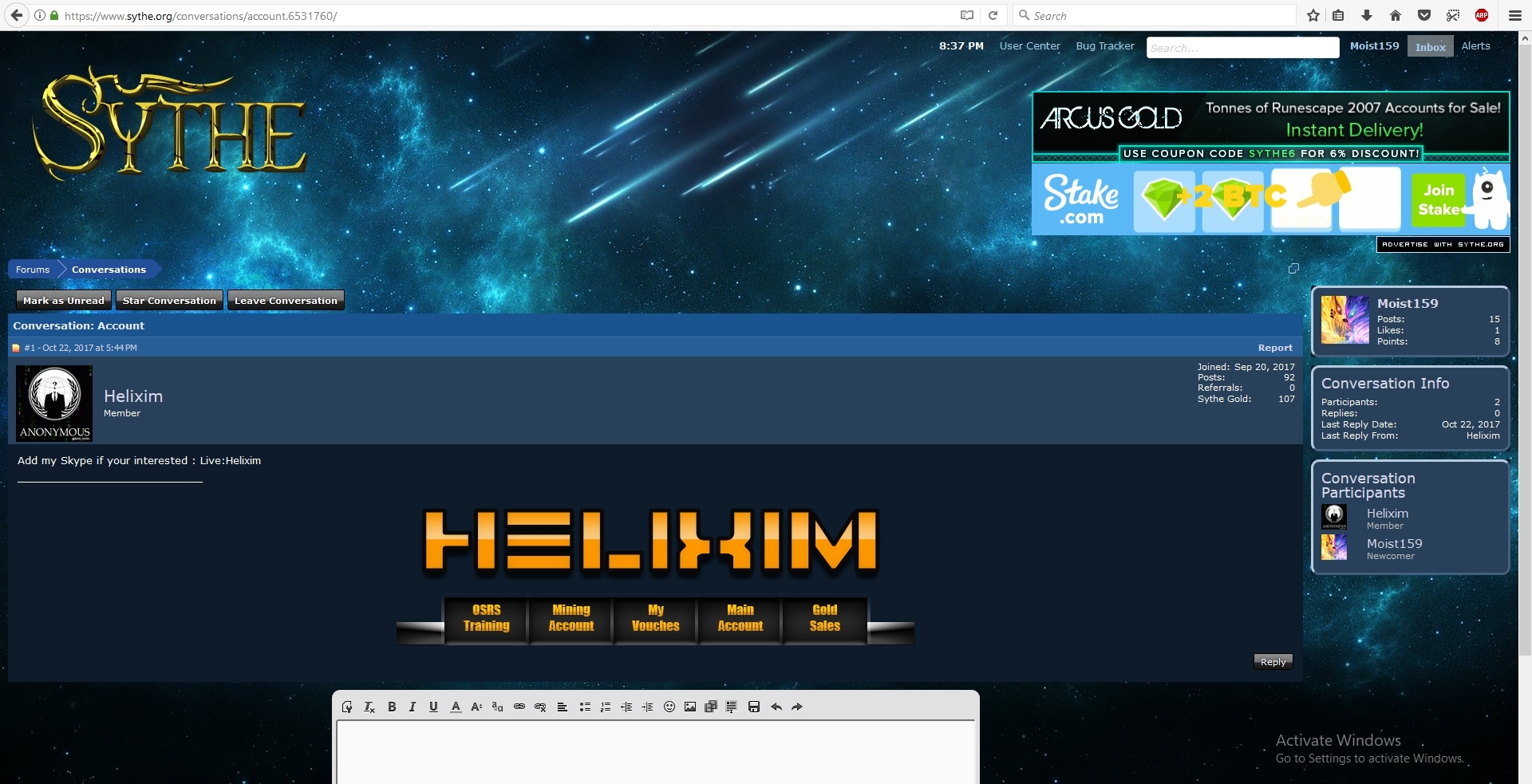Image resolution: width=1532 pixels, height=784 pixels.
Task: Open the Moist159 account menu
Action: [1374, 46]
